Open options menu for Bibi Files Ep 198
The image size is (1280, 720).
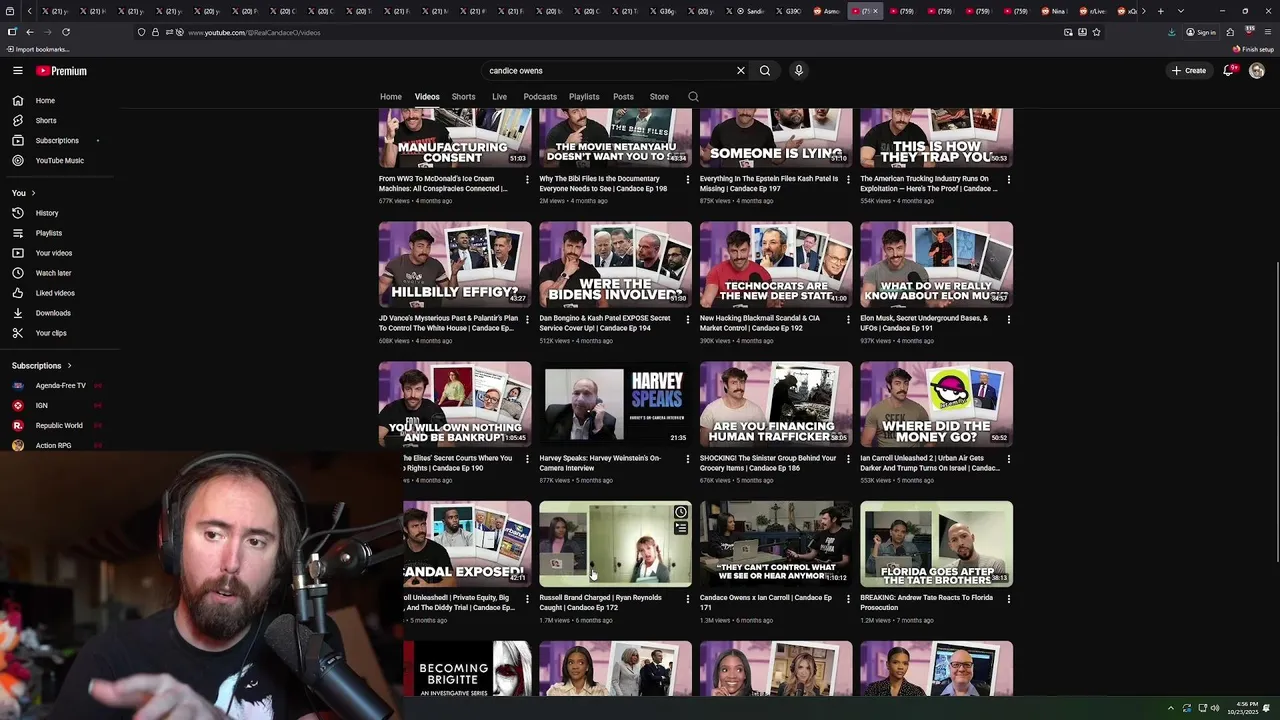pyautogui.click(x=687, y=180)
